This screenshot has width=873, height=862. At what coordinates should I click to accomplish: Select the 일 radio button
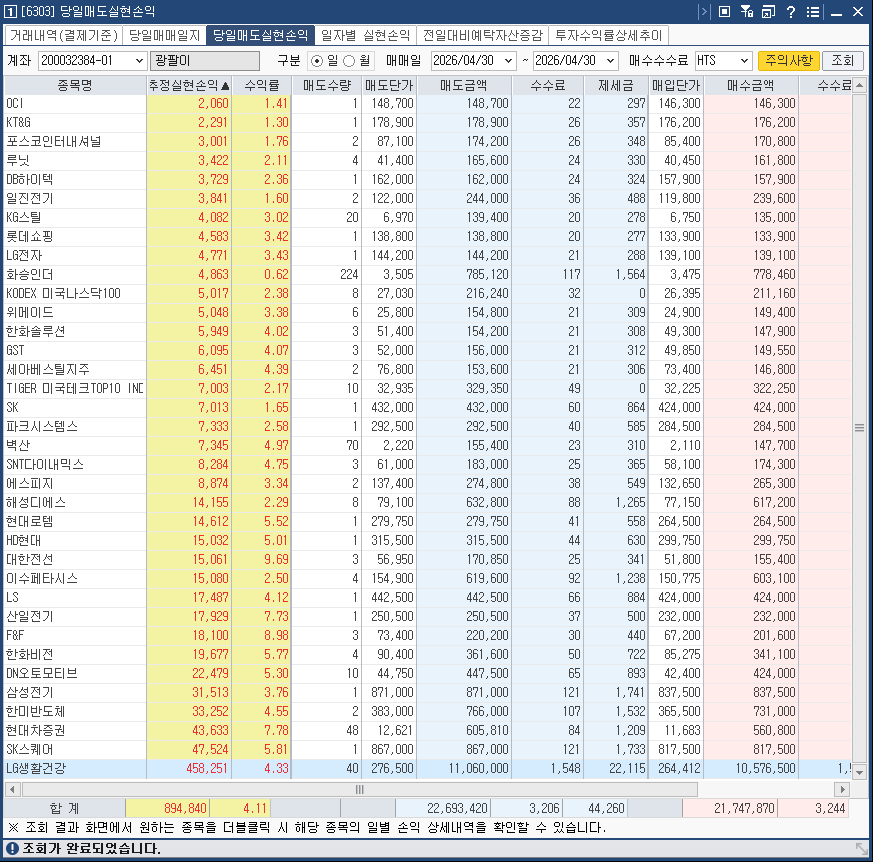(317, 61)
